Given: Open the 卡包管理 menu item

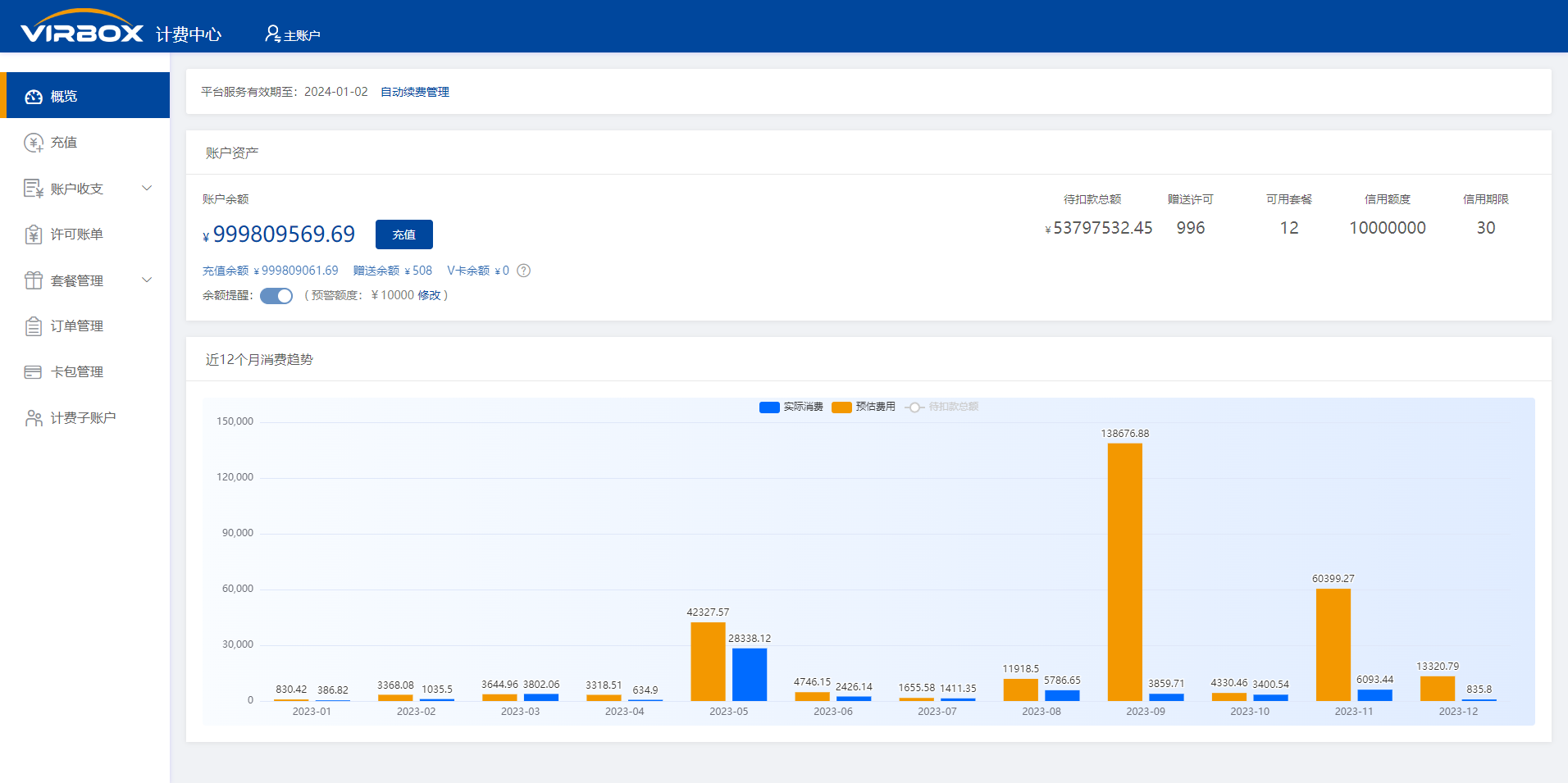Looking at the screenshot, I should click(85, 371).
